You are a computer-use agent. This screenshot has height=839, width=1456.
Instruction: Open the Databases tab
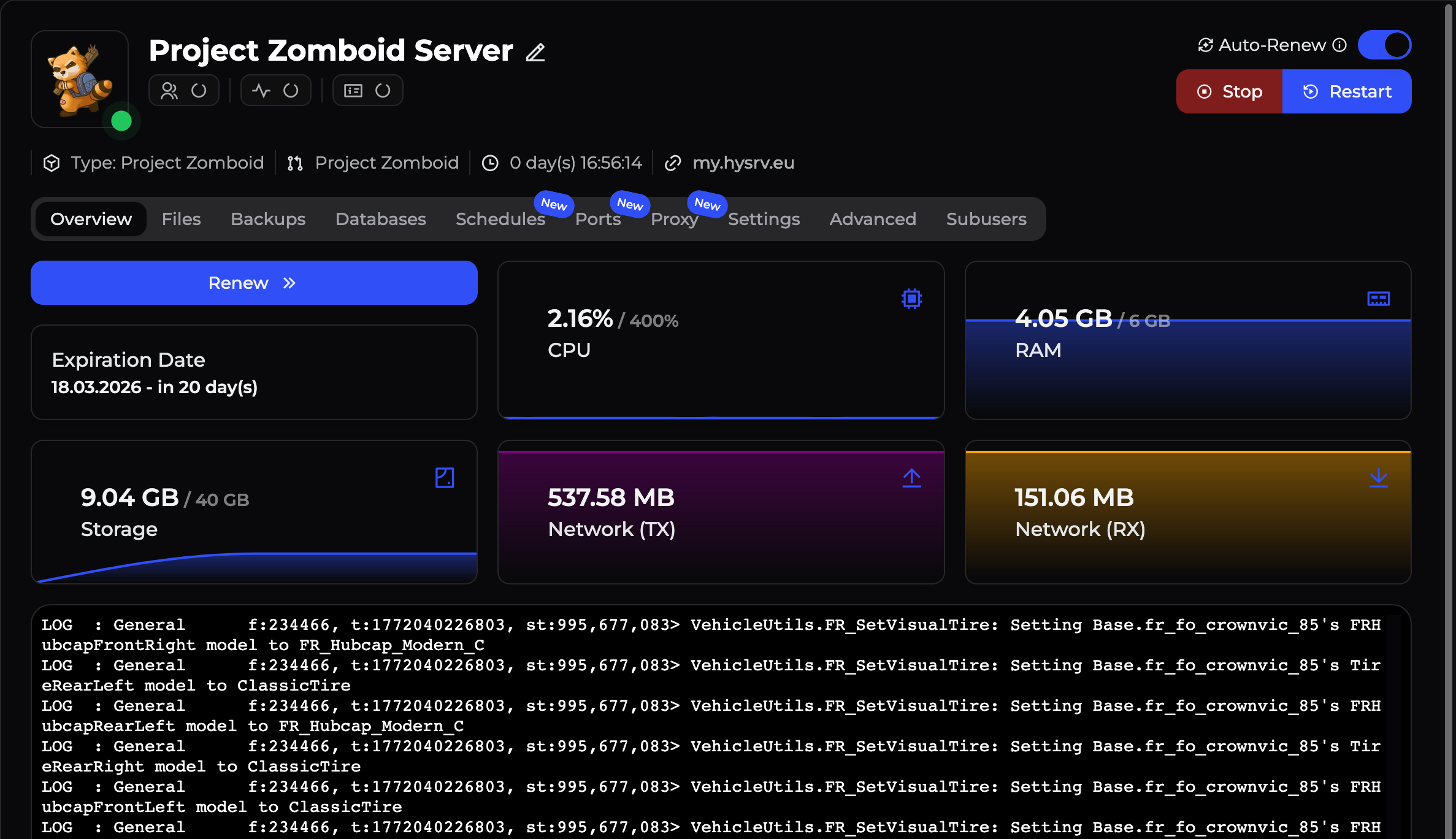click(380, 219)
